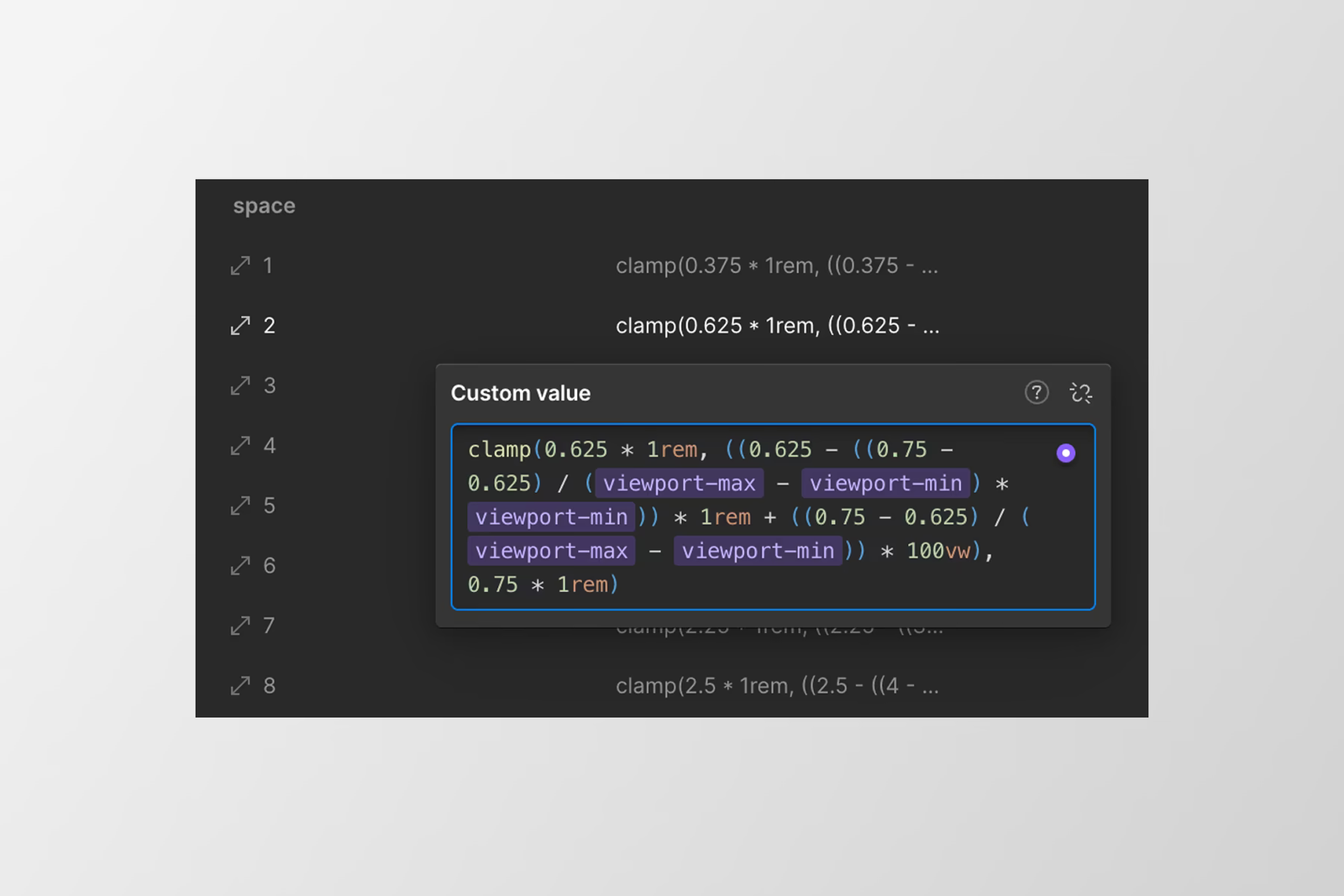Click the resize icon beside space 7
The width and height of the screenshot is (1344, 896).
coord(240,626)
